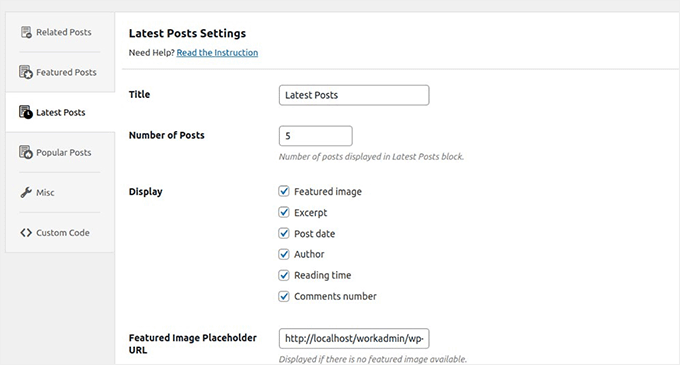Follow the Read the Instruction link
The image size is (680, 365).
217,52
